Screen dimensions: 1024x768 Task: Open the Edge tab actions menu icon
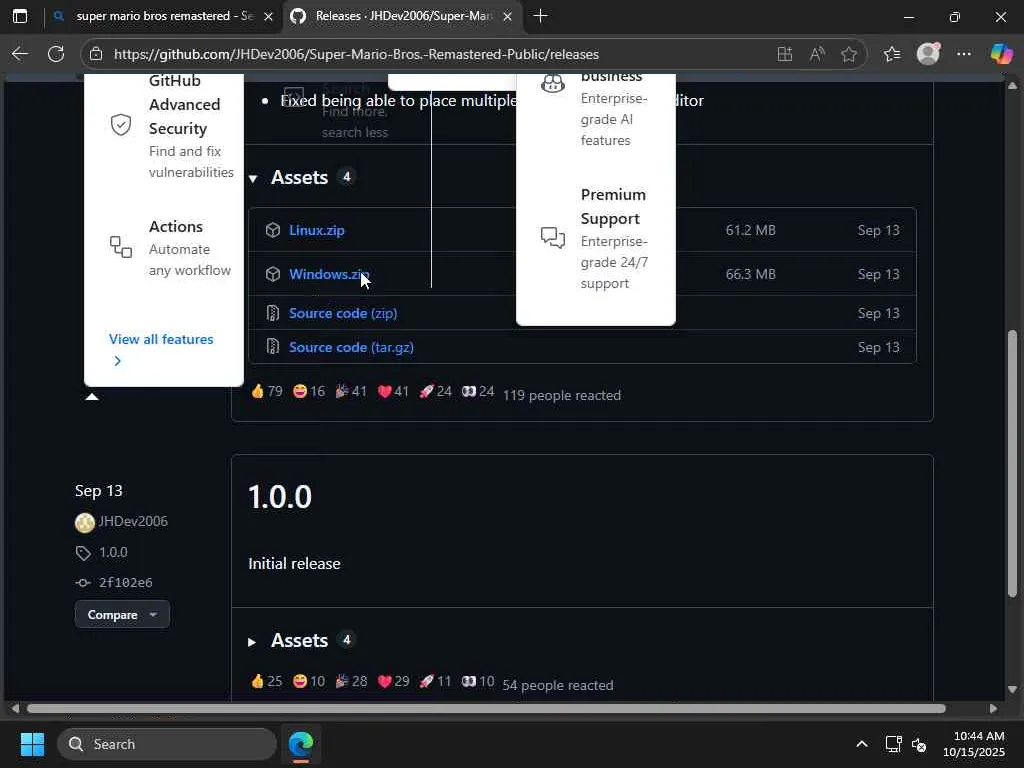20,16
